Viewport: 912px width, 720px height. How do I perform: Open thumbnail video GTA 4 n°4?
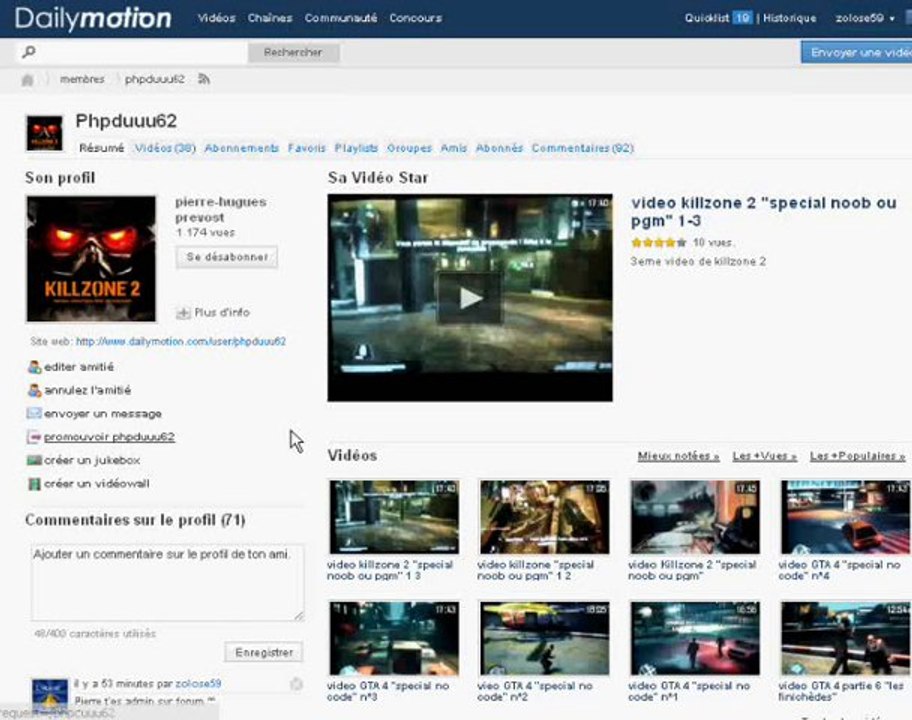(x=846, y=517)
